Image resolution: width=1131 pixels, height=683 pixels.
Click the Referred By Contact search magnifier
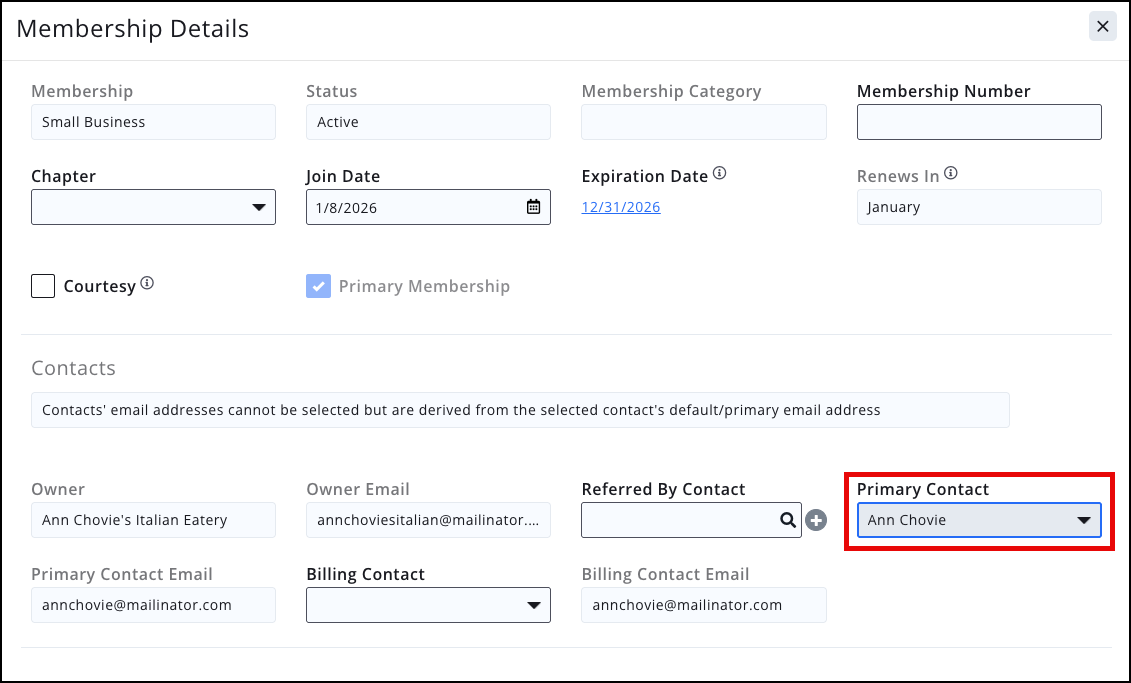(x=788, y=520)
